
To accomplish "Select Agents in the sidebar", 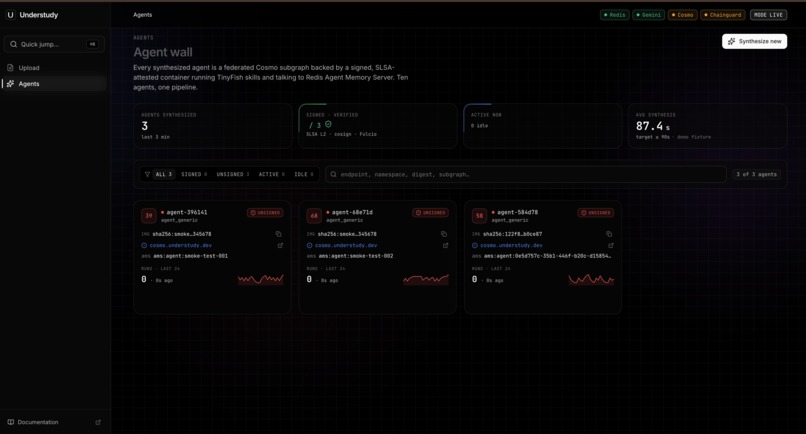I will click(x=54, y=84).
